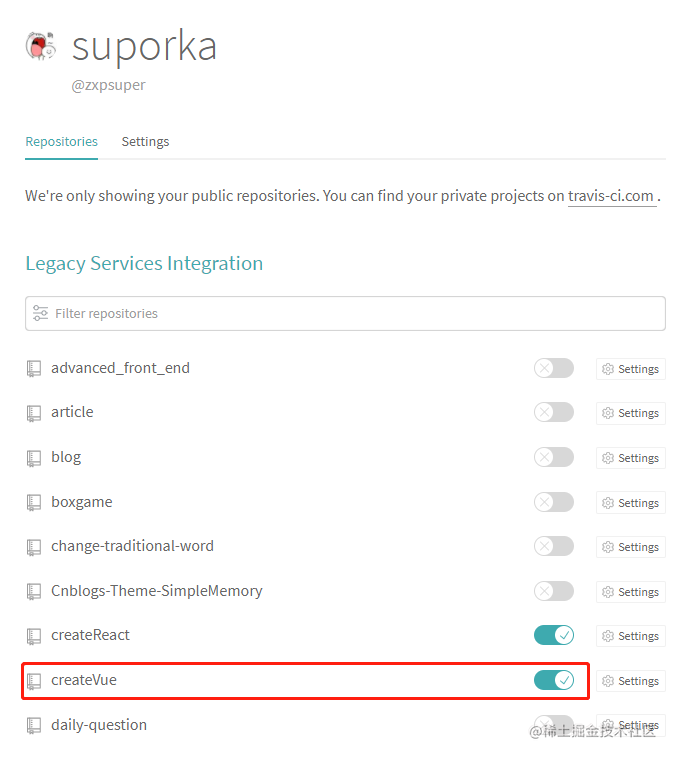Enable the advanced_front_end repository toggle
The image size is (676, 759).
(x=554, y=368)
